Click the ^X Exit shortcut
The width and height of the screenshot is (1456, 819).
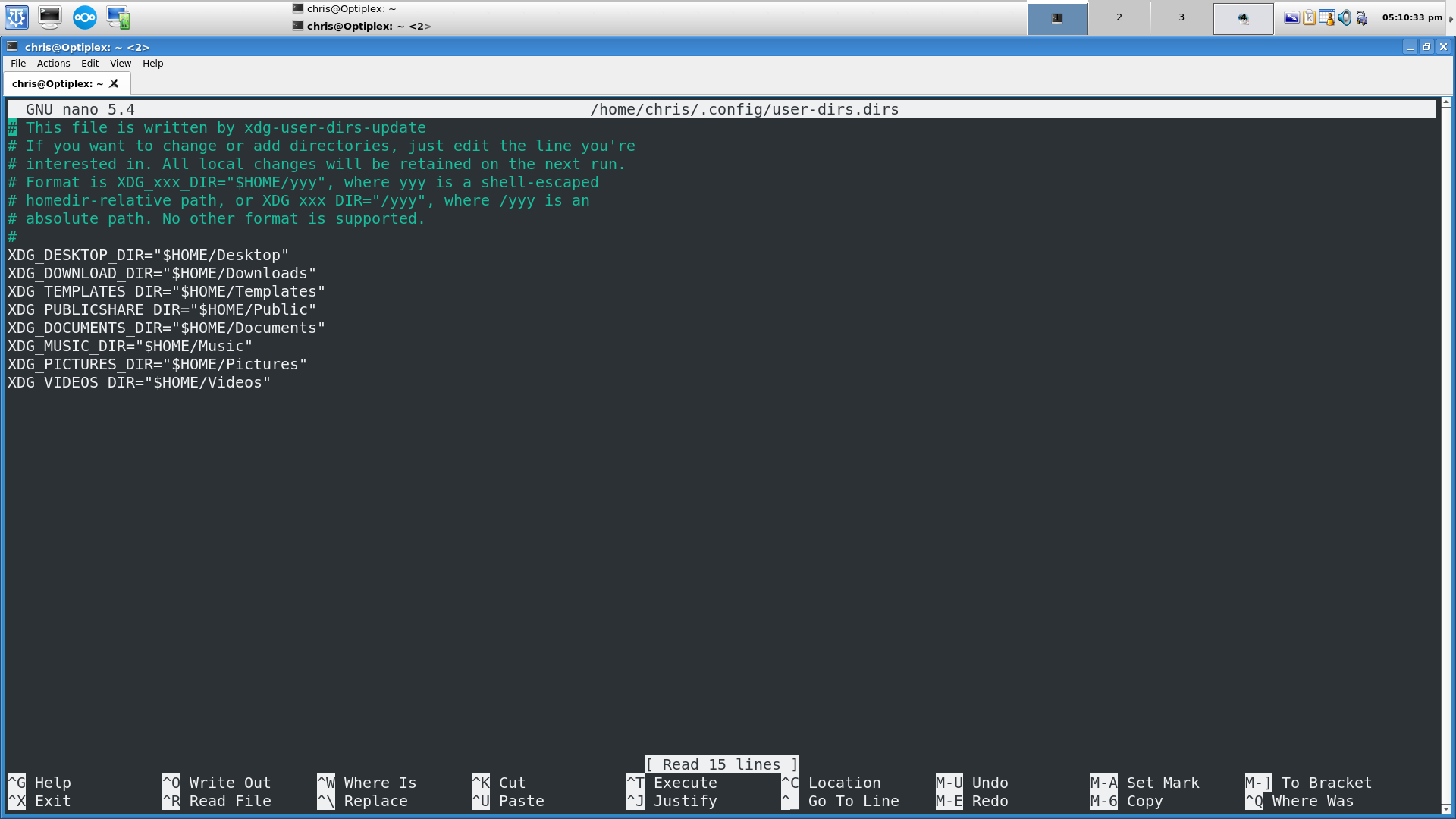pos(39,802)
